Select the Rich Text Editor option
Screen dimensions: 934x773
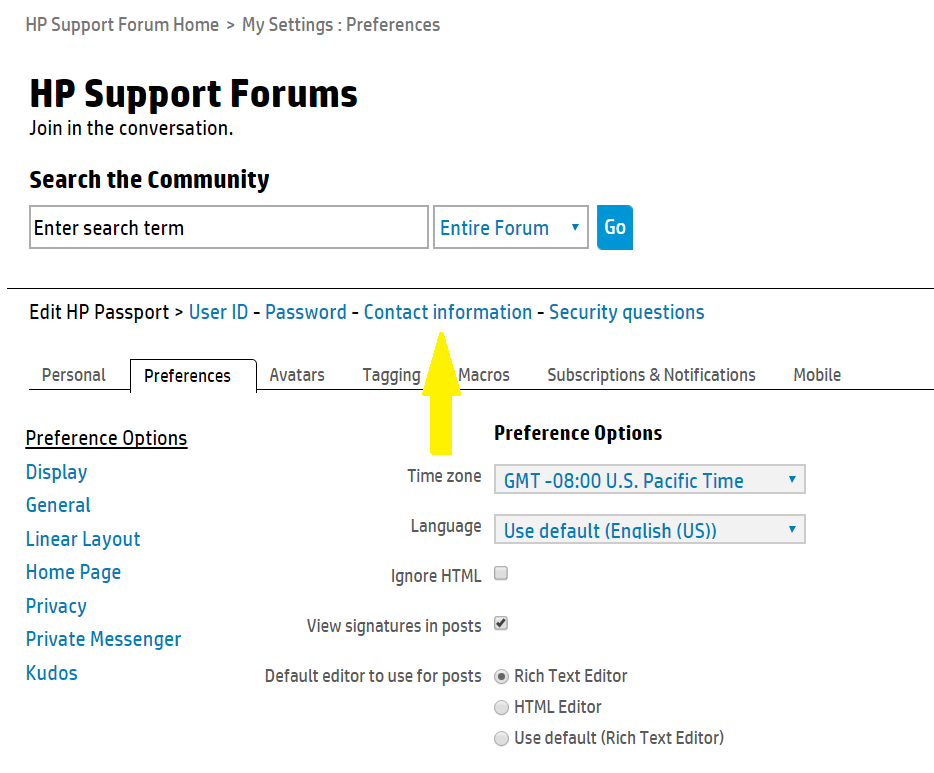[x=501, y=676]
